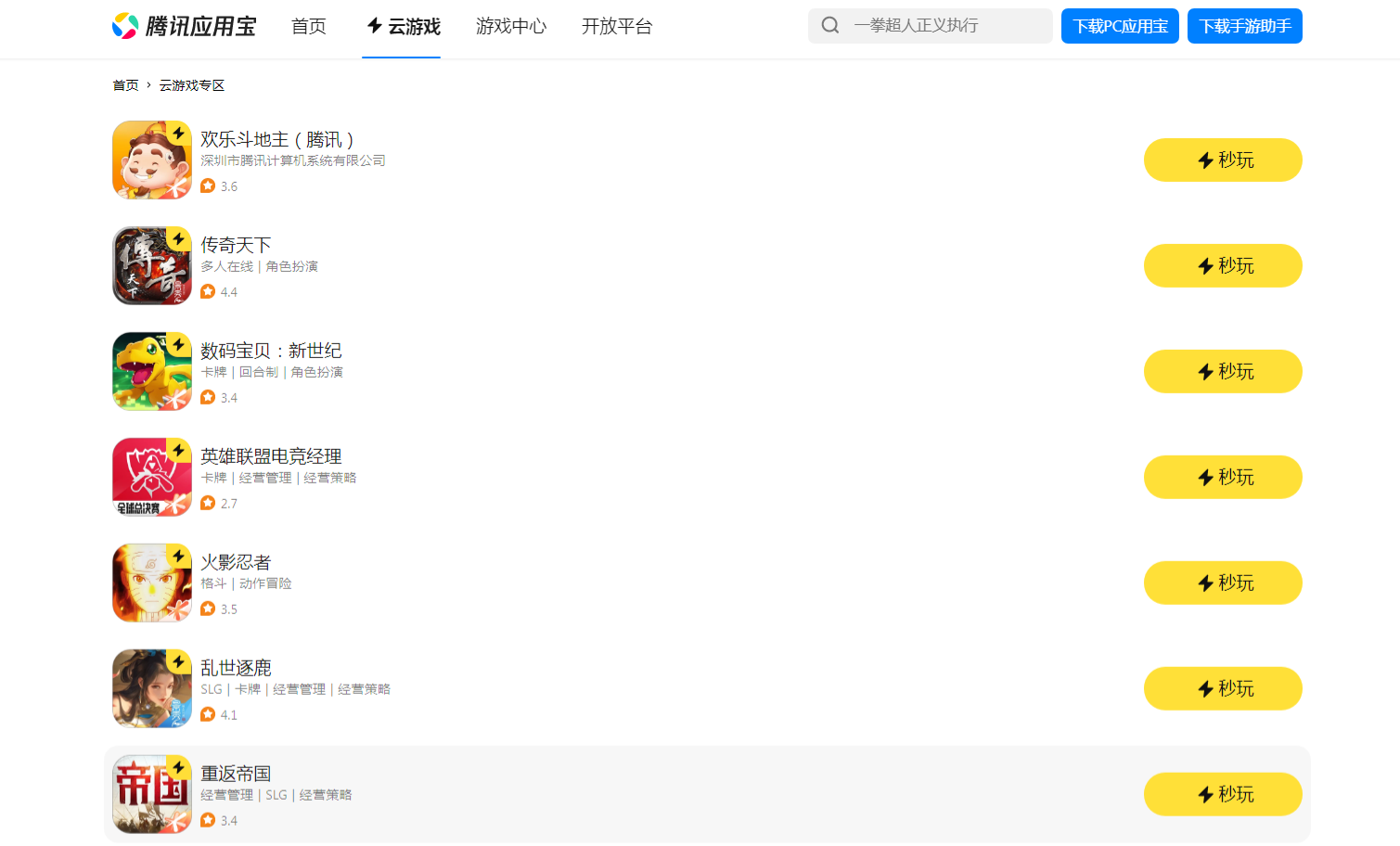This screenshot has width=1400, height=846.
Task: Click tags SLG | 卡牌 | 经营管理 | 经营策略
Action: pyautogui.click(x=295, y=689)
